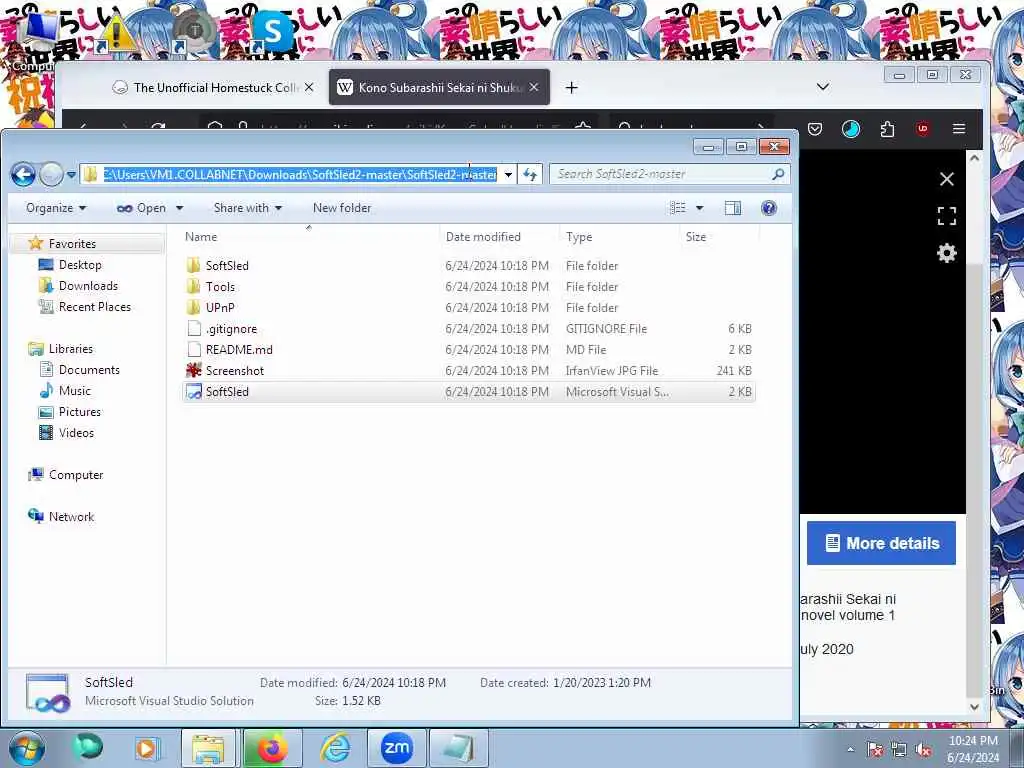Open media viewer settings gear
Viewport: 1024px width, 768px height.
point(946,253)
